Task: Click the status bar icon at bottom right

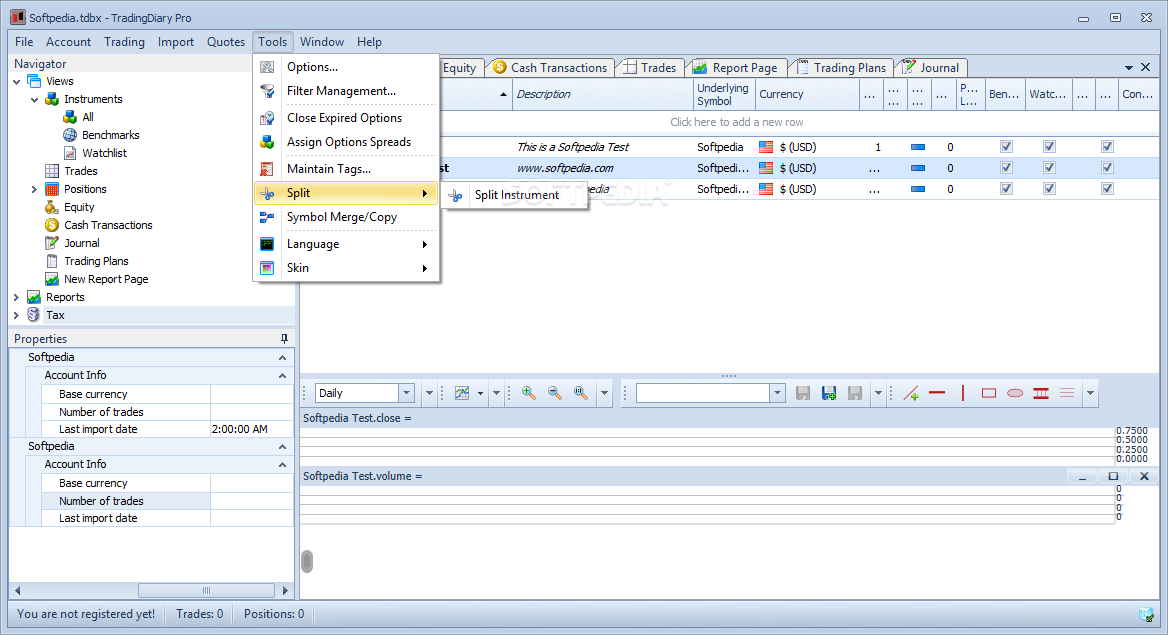Action: pyautogui.click(x=1147, y=614)
